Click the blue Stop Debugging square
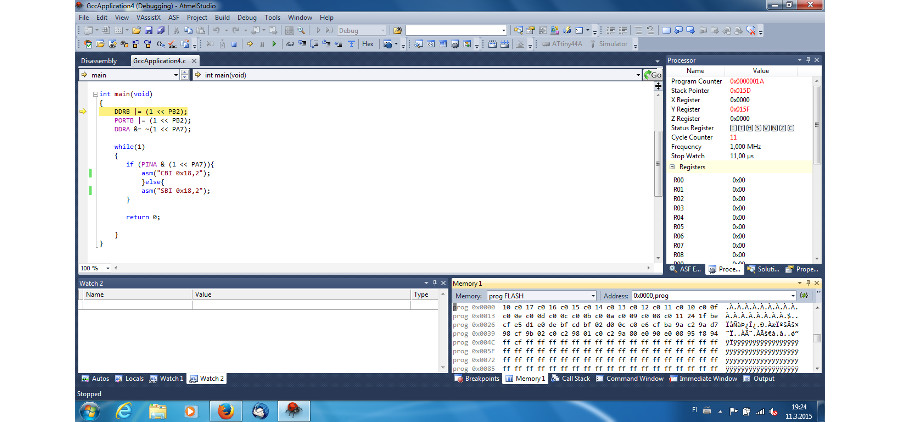 pyautogui.click(x=234, y=44)
